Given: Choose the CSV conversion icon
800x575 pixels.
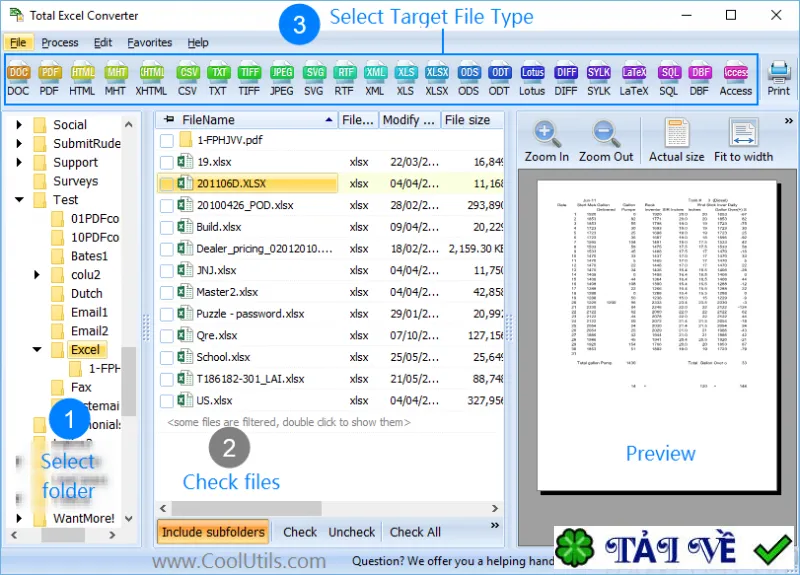Looking at the screenshot, I should tap(187, 80).
